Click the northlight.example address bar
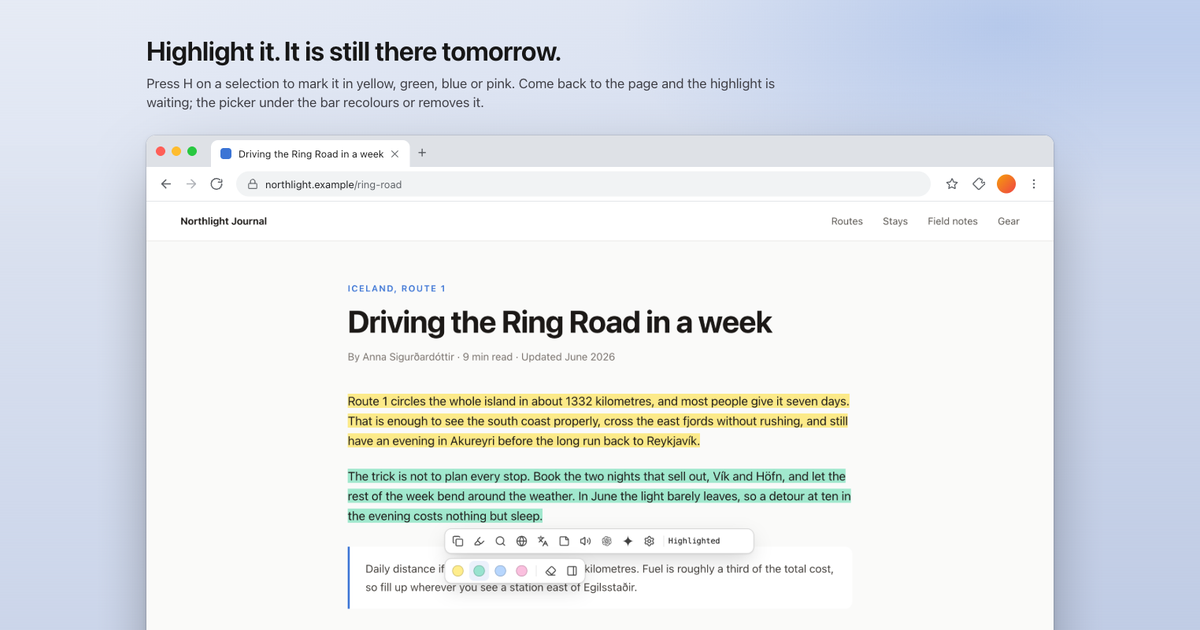1200x630 pixels. [x=583, y=184]
